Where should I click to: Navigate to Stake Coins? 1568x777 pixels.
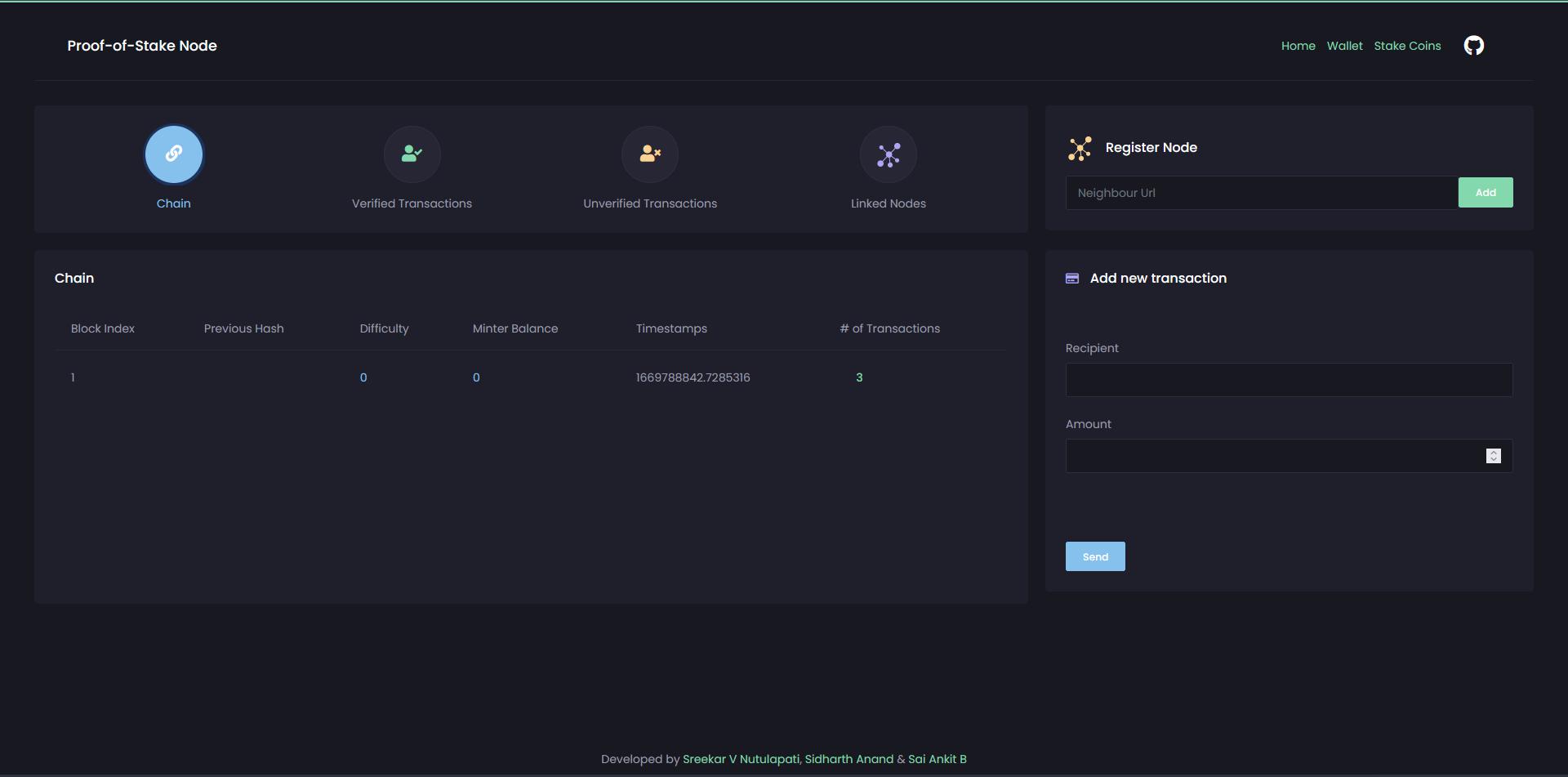pos(1407,46)
